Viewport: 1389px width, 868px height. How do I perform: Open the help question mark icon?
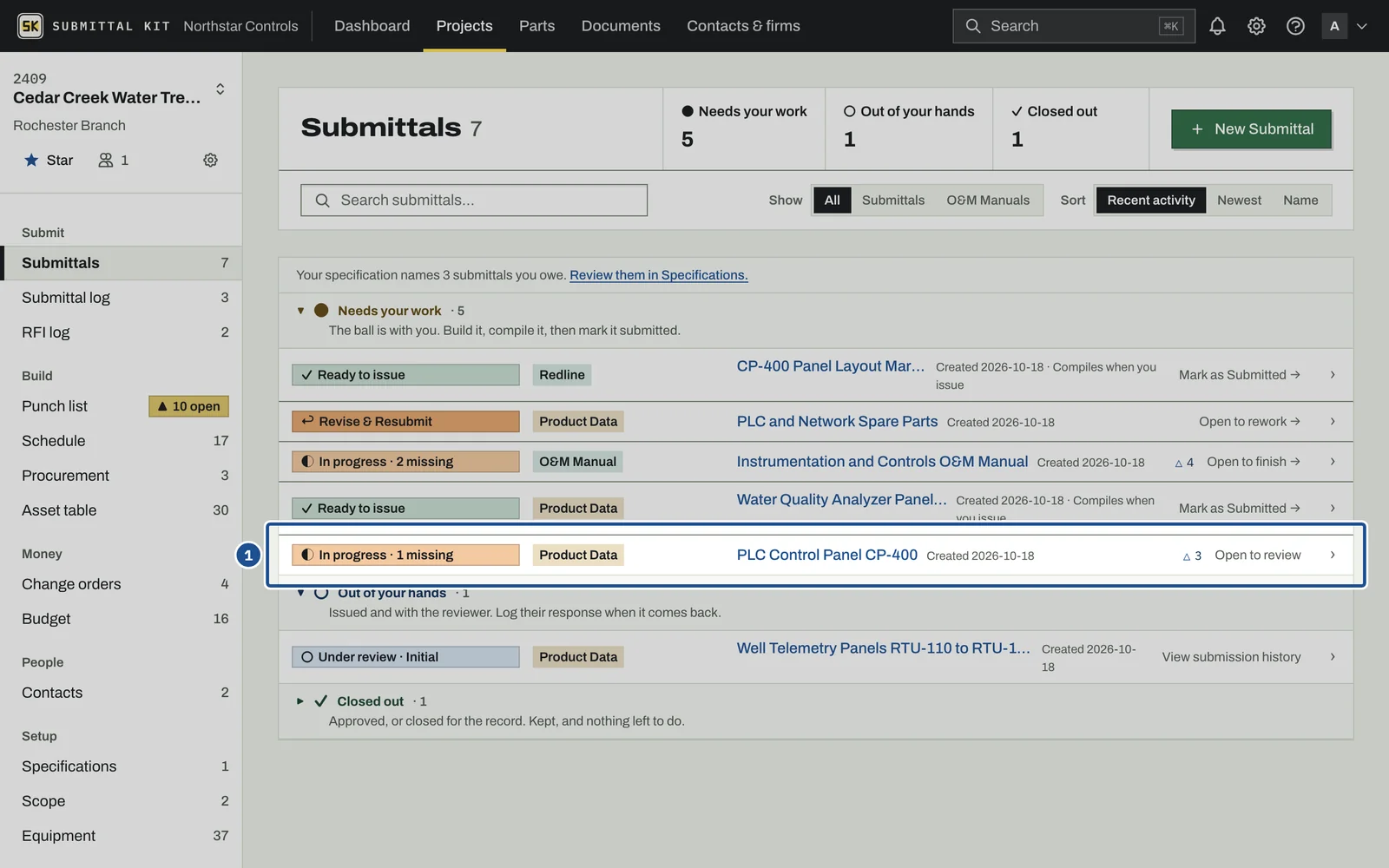pyautogui.click(x=1295, y=26)
